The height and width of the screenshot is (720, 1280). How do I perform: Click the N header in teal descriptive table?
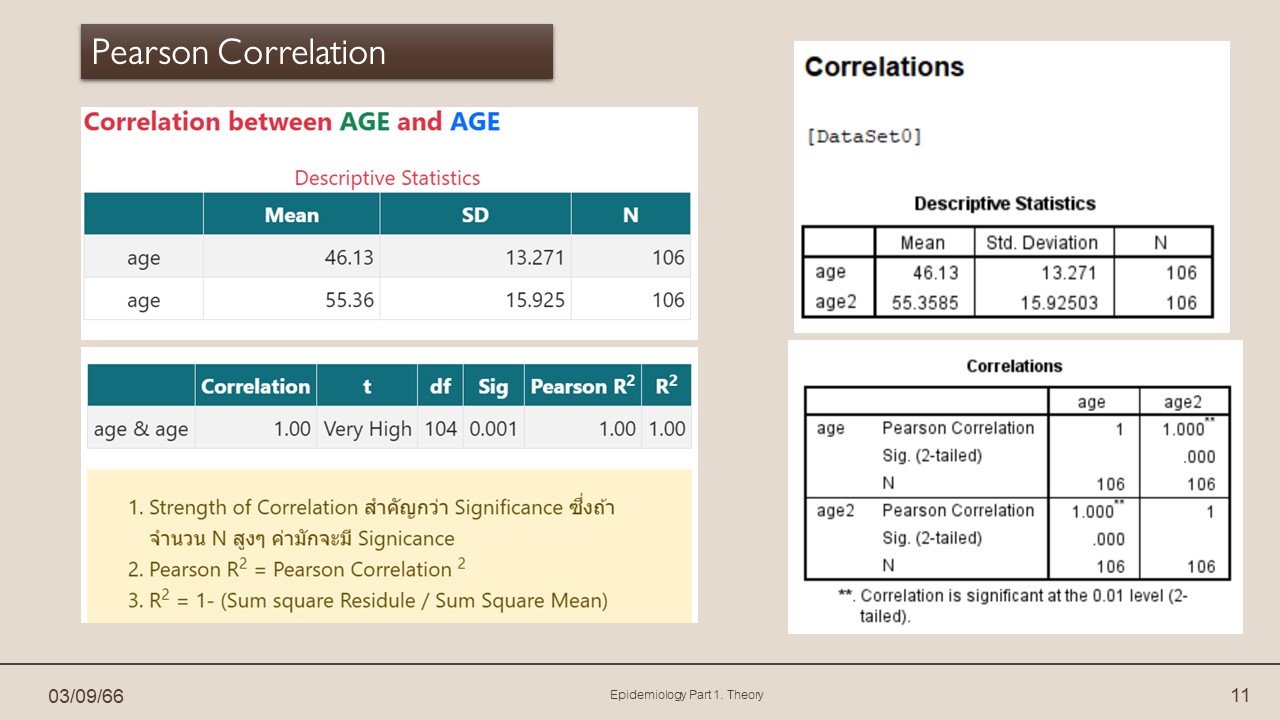(x=630, y=215)
